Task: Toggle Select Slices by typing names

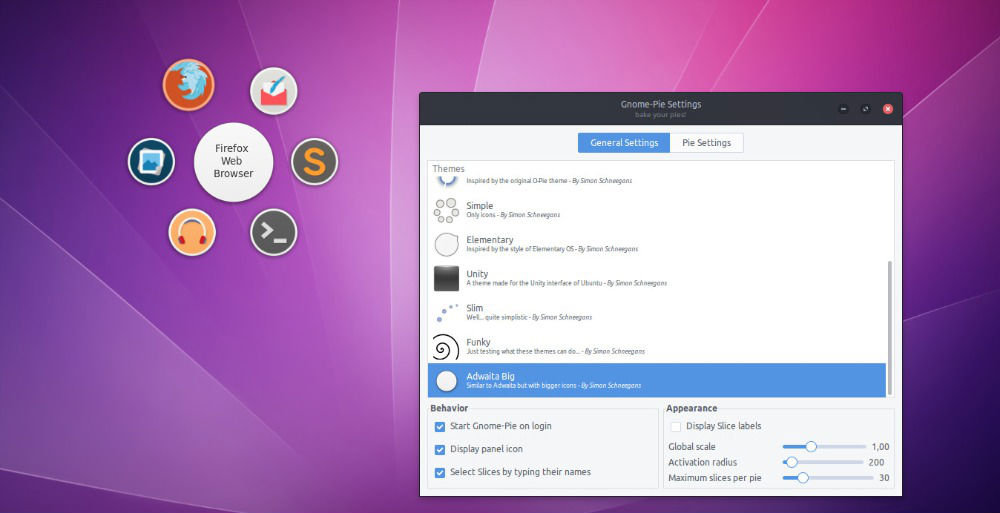Action: click(x=440, y=473)
